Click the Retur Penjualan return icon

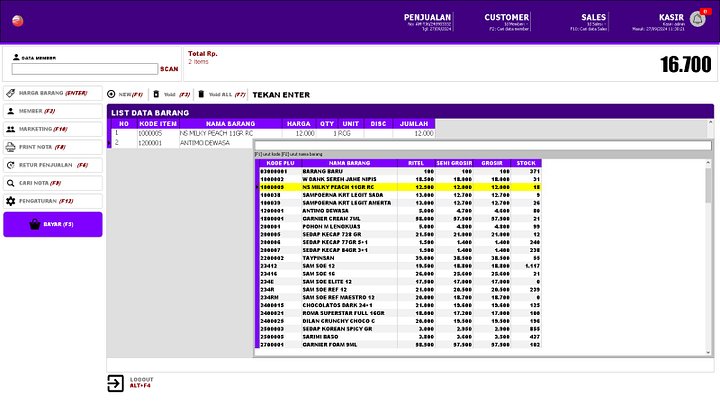tap(11, 165)
